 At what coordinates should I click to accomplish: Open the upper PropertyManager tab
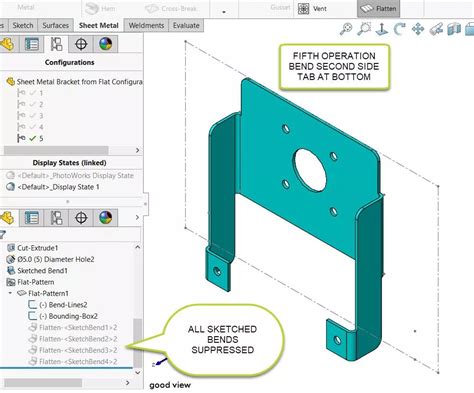tap(32, 44)
